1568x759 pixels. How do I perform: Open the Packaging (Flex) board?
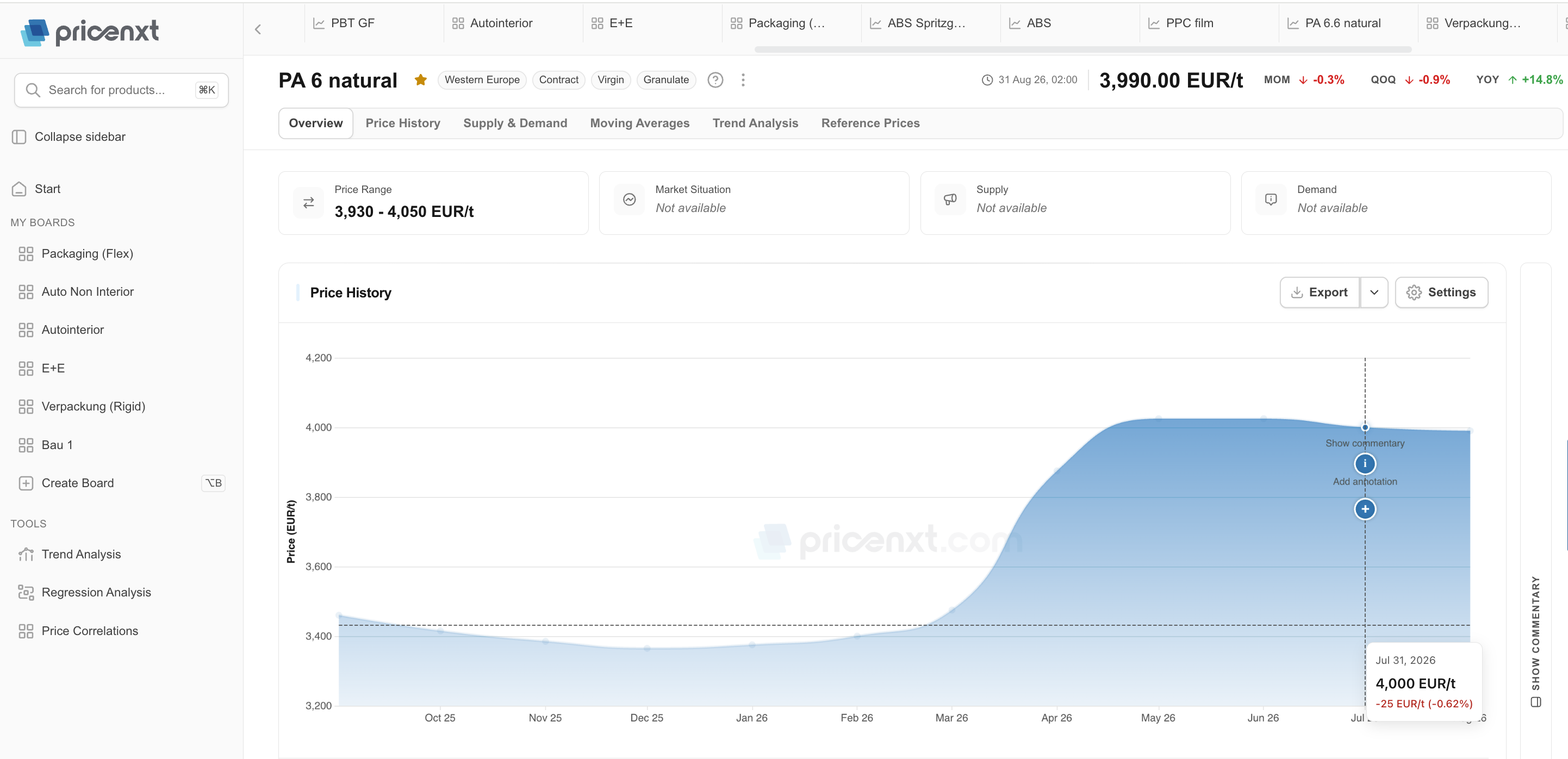click(76, 254)
